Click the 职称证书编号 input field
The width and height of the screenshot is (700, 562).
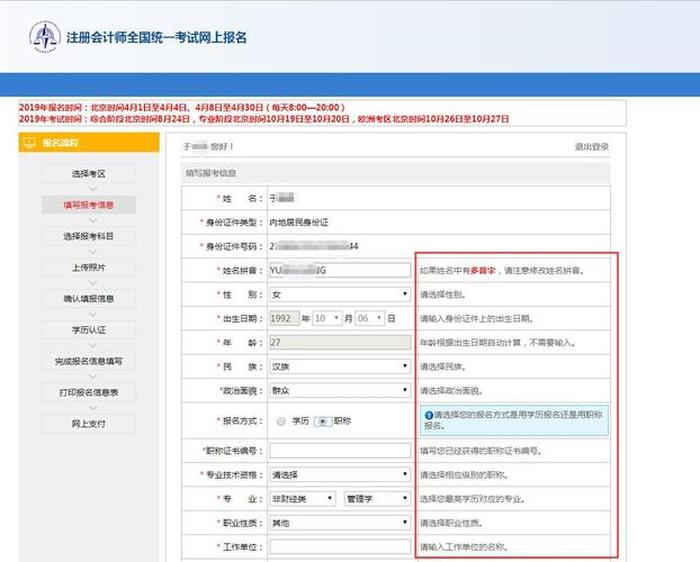click(x=340, y=450)
